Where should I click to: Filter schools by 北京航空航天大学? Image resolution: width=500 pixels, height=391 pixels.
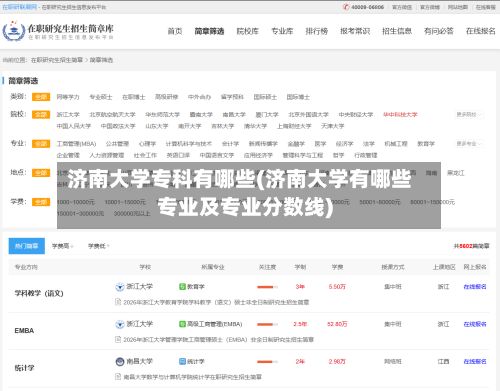click(x=112, y=115)
